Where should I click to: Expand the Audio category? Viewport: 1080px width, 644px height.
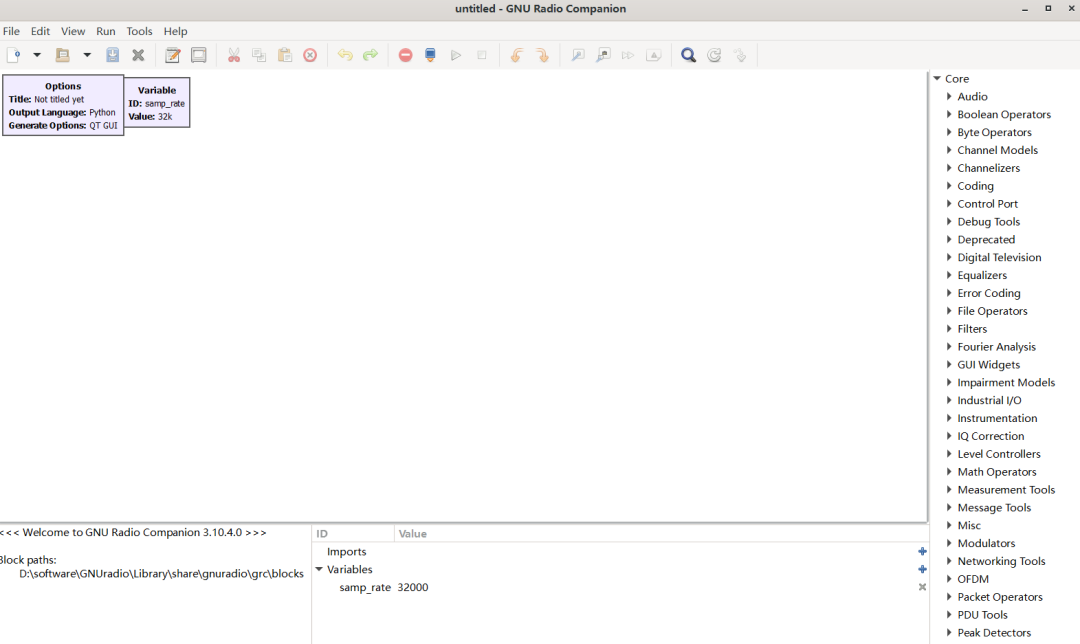click(x=949, y=96)
